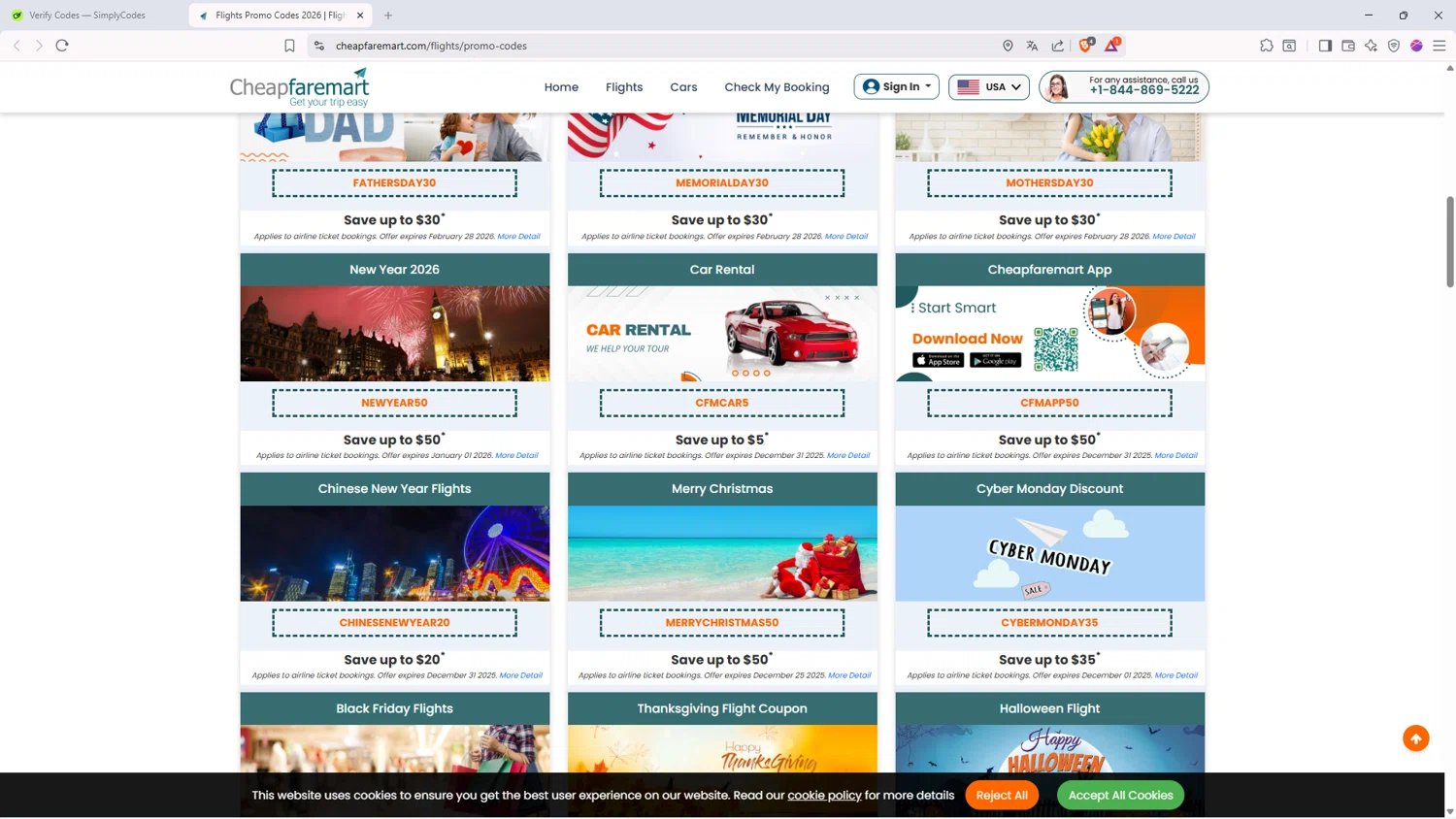Copy the CFMAPP50 promo code
This screenshot has height=819, width=1456.
click(x=1049, y=403)
